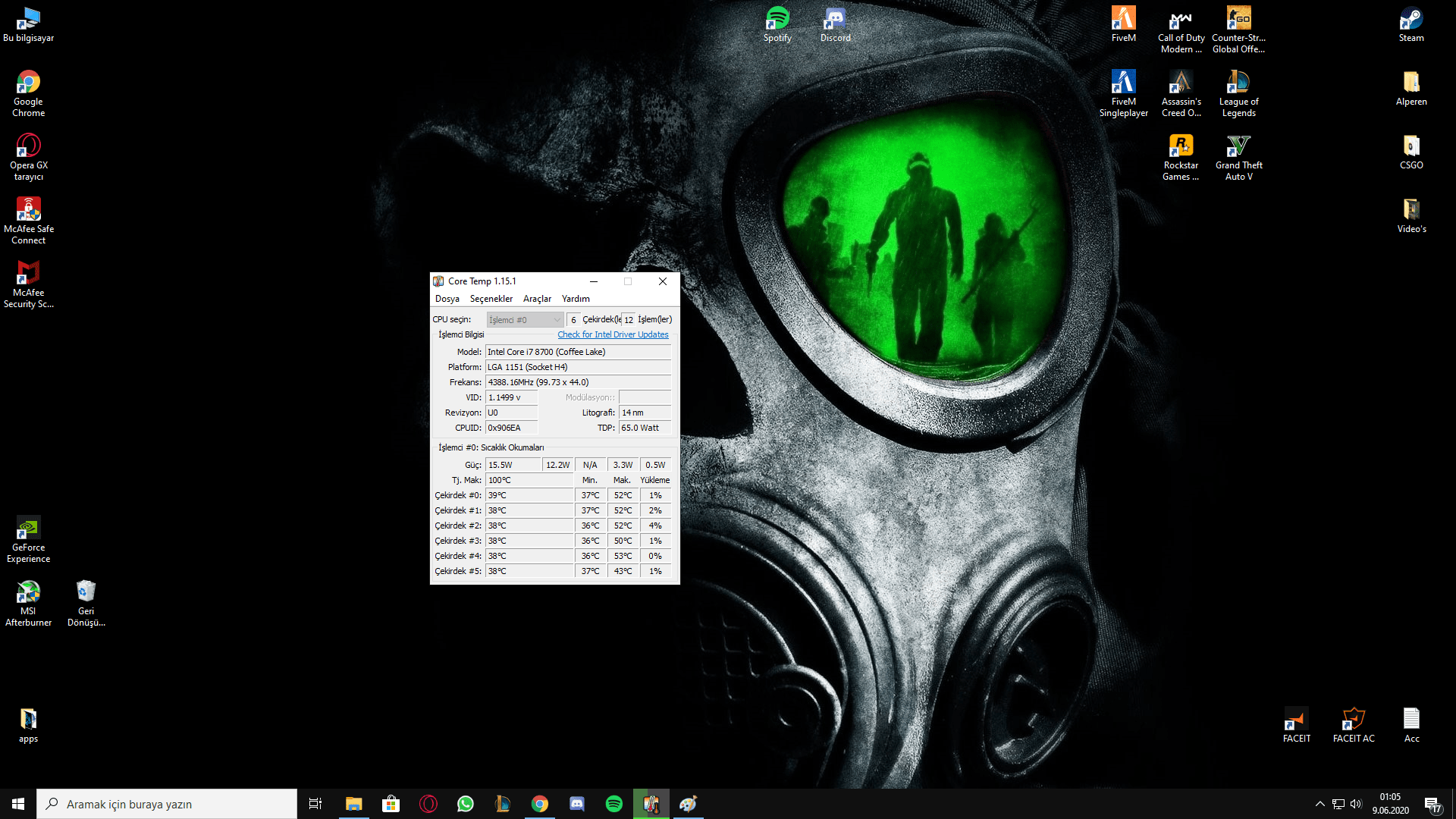
Task: Expand the İşlemci #0 CPU dropdown
Action: [x=525, y=320]
